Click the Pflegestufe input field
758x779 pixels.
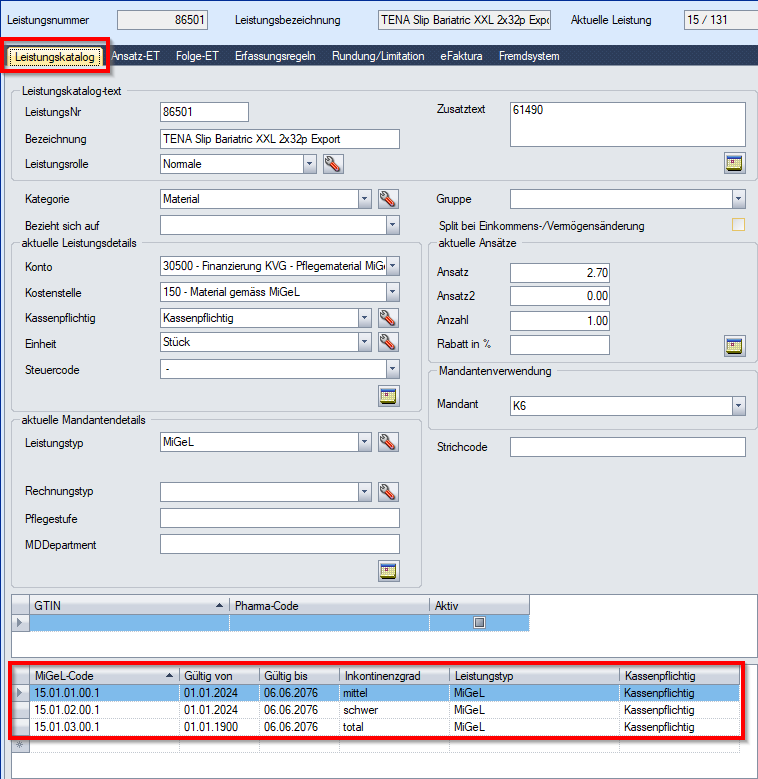tap(280, 518)
